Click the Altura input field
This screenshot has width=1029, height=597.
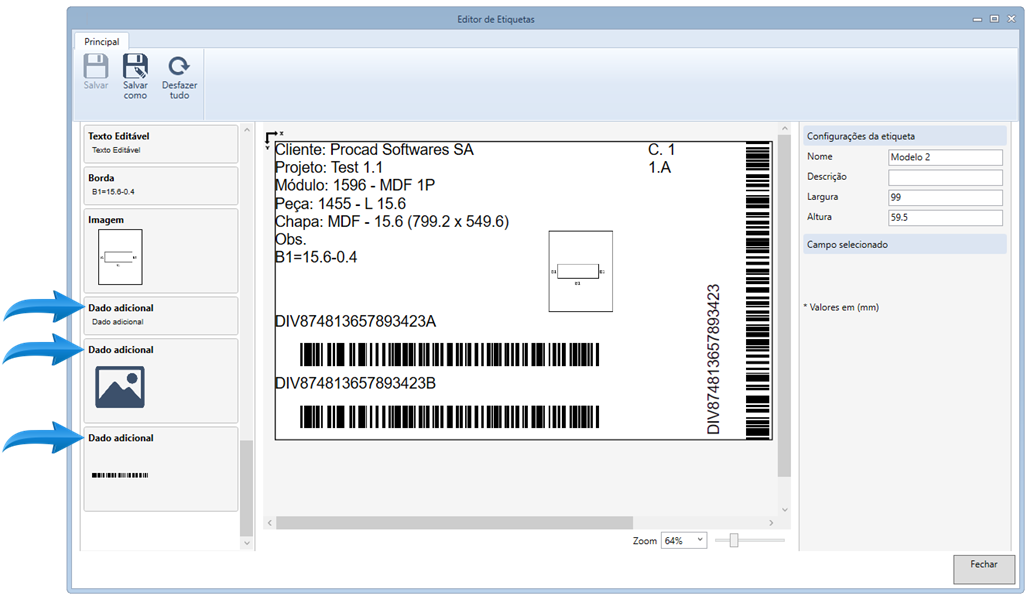point(945,217)
